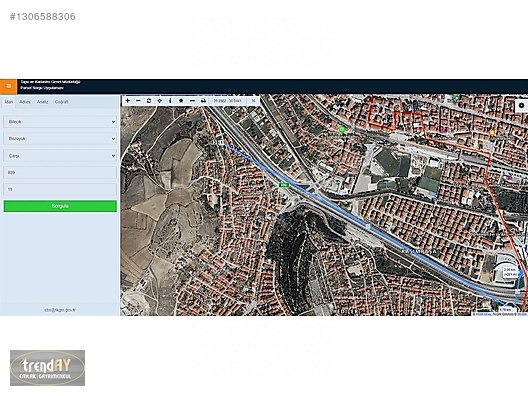Click the green marker pin on map

point(342,130)
